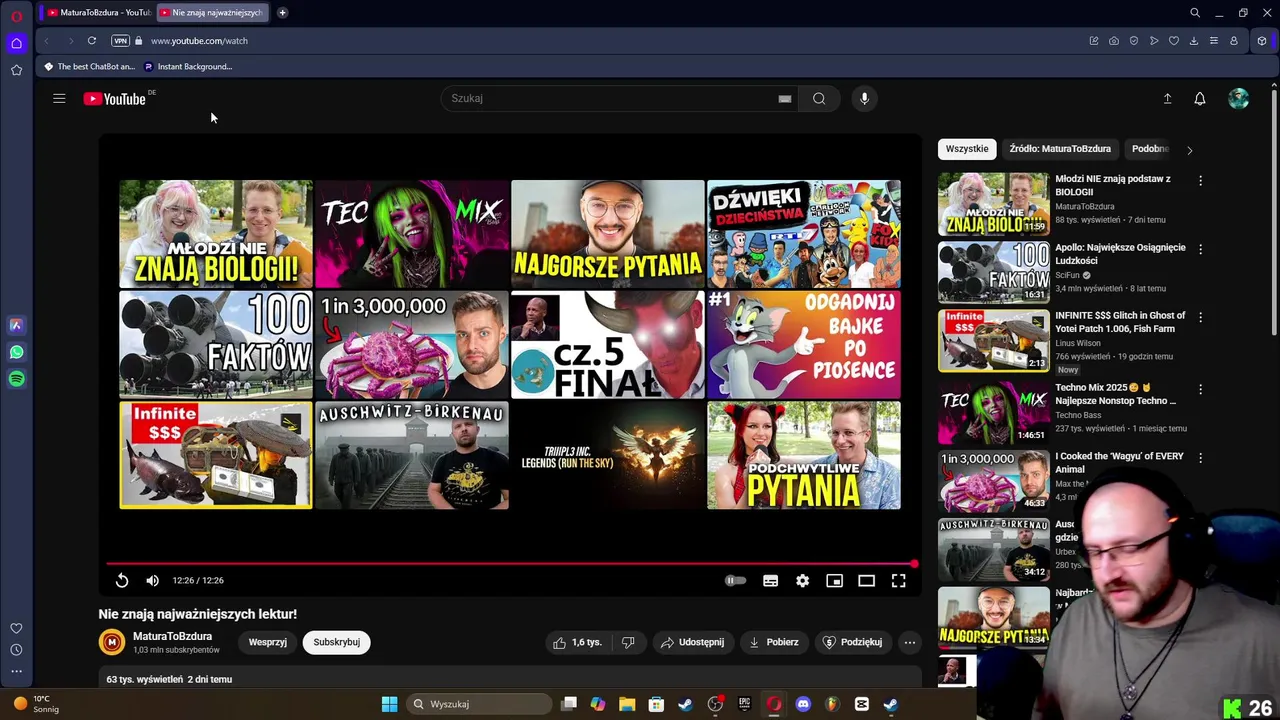The width and height of the screenshot is (1280, 720).
Task: Open the Dźwięki Dzieciństwa endscreen video
Action: pos(803,234)
